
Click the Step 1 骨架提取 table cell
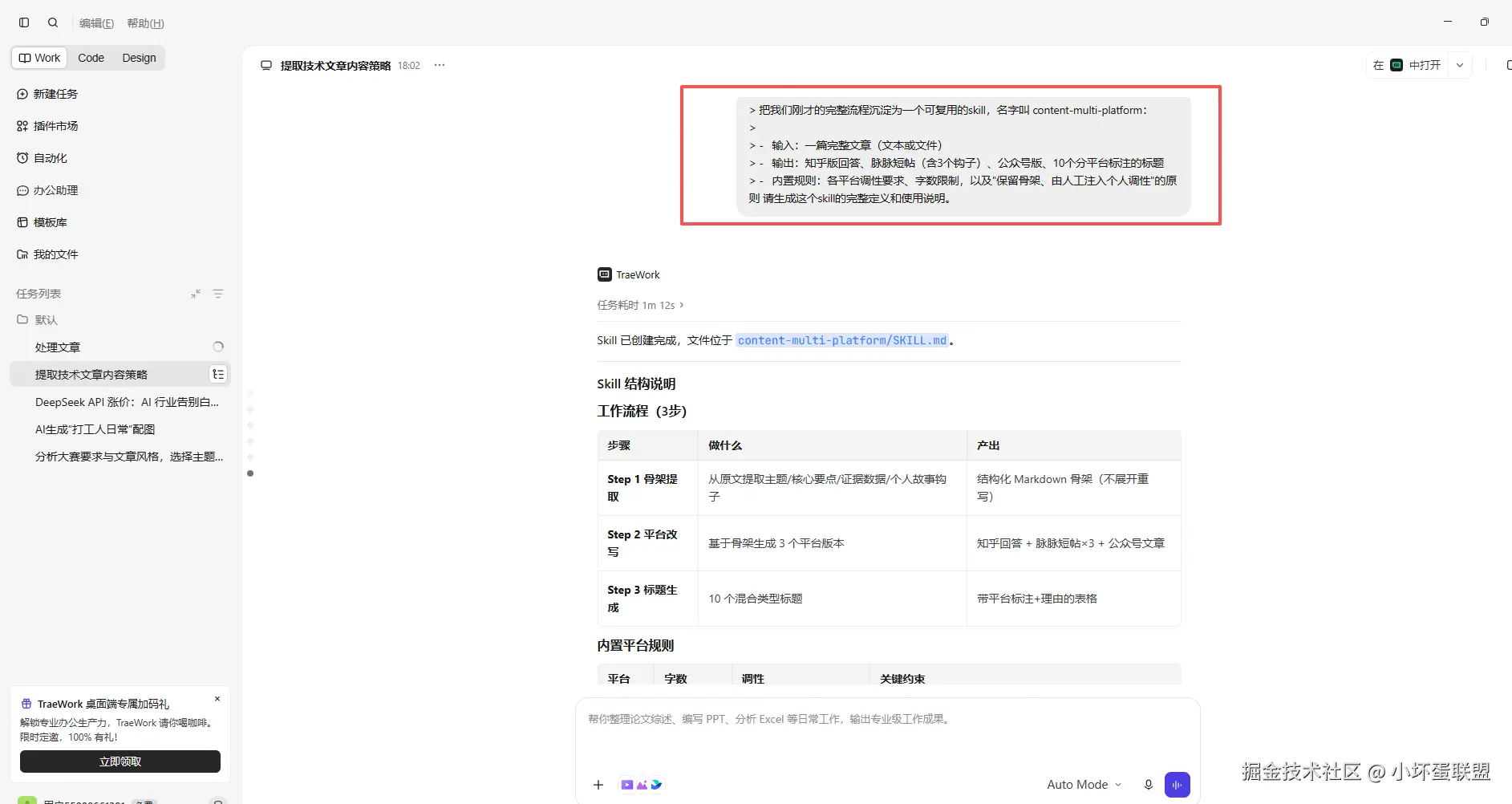click(x=647, y=488)
